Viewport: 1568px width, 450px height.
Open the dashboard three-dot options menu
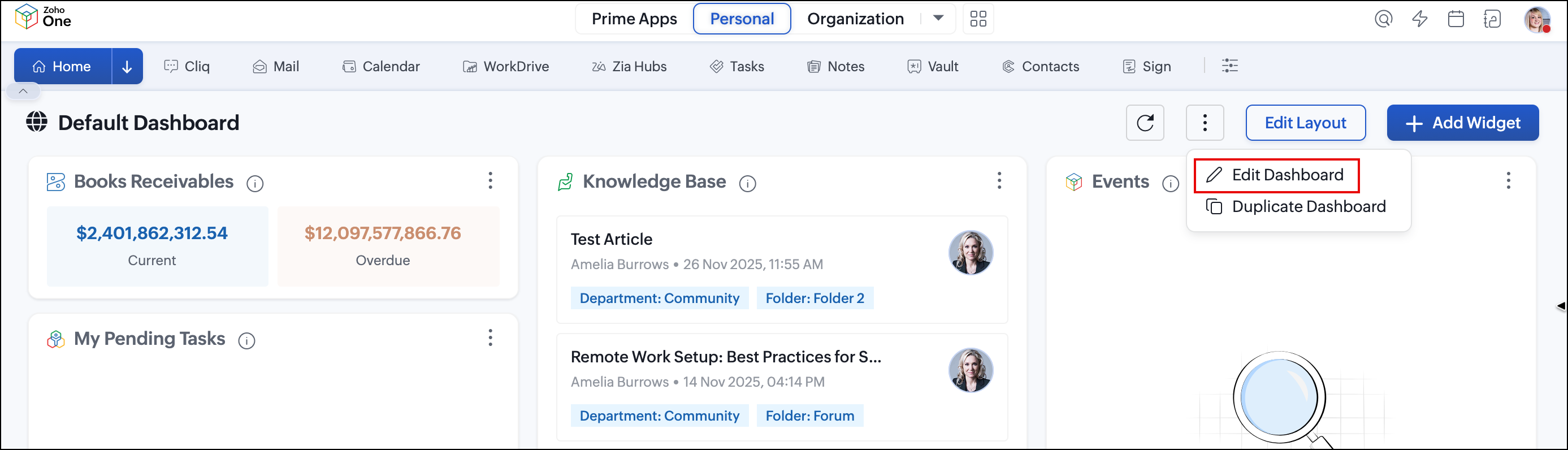[x=1205, y=123]
